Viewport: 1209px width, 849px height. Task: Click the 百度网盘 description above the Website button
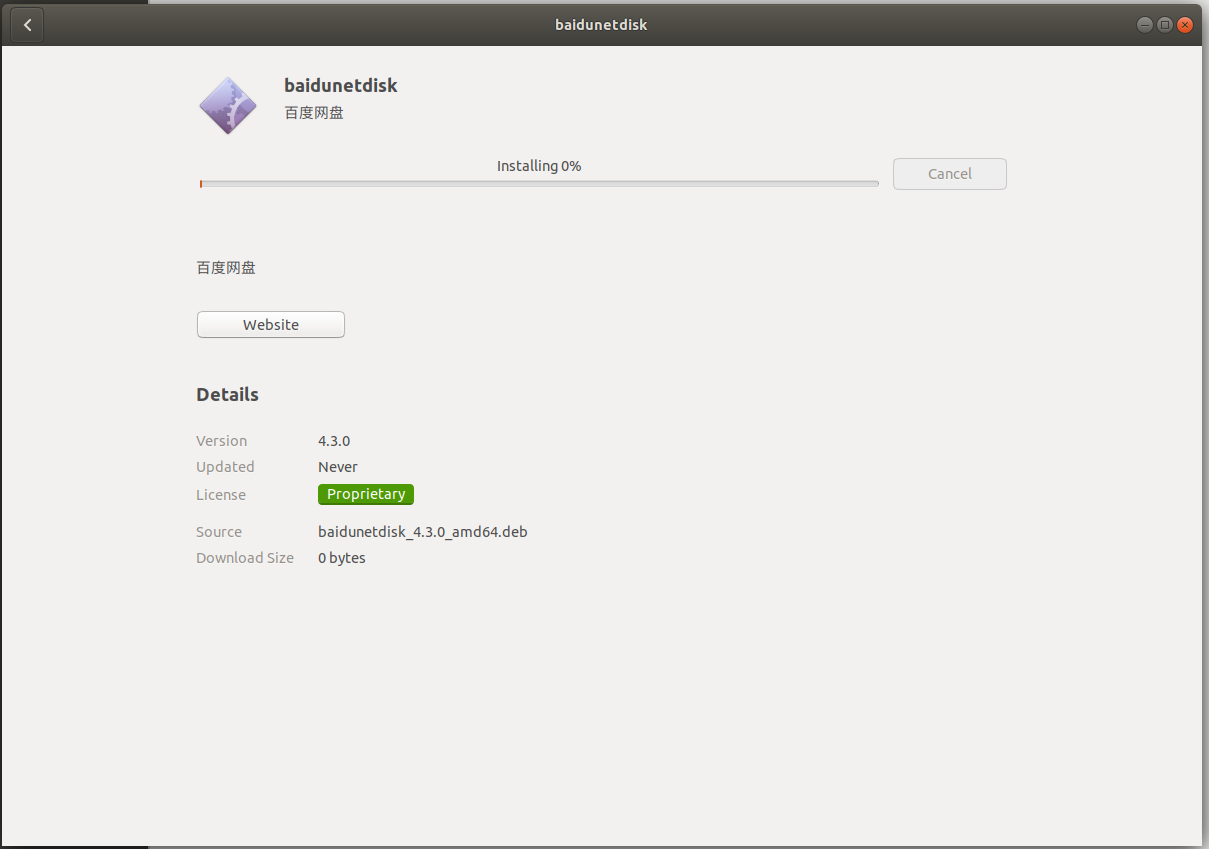(226, 268)
